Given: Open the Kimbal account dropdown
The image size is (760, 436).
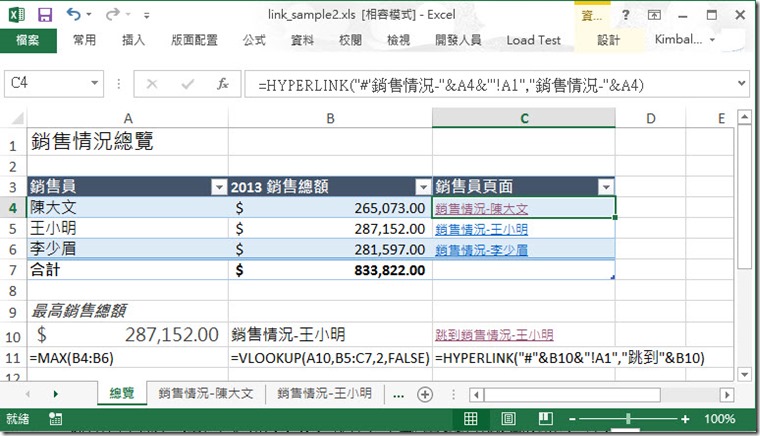Looking at the screenshot, I should click(684, 39).
